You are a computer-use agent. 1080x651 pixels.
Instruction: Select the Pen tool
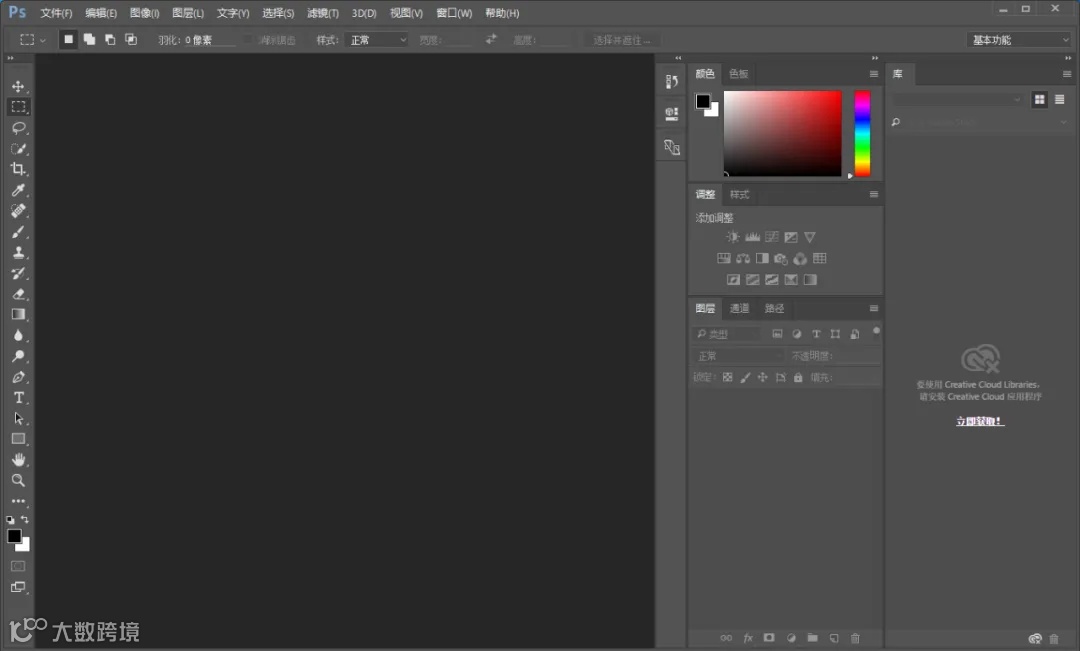18,377
